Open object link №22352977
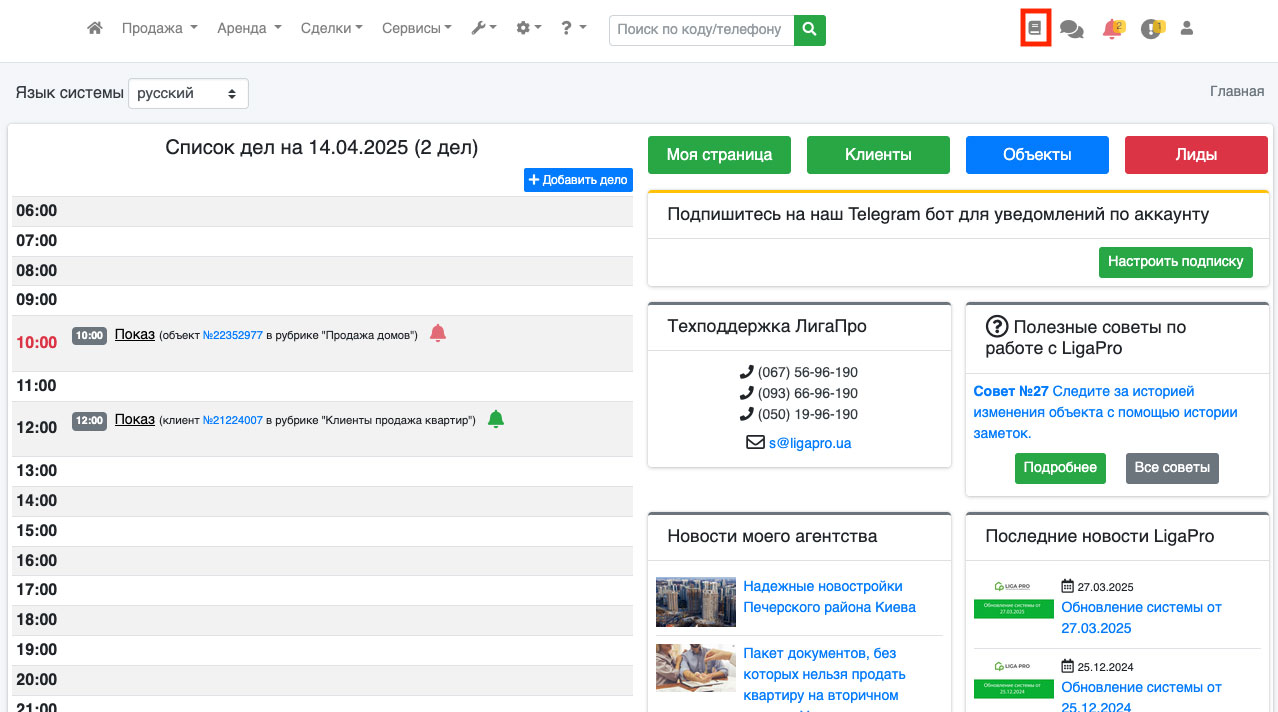 pos(232,336)
